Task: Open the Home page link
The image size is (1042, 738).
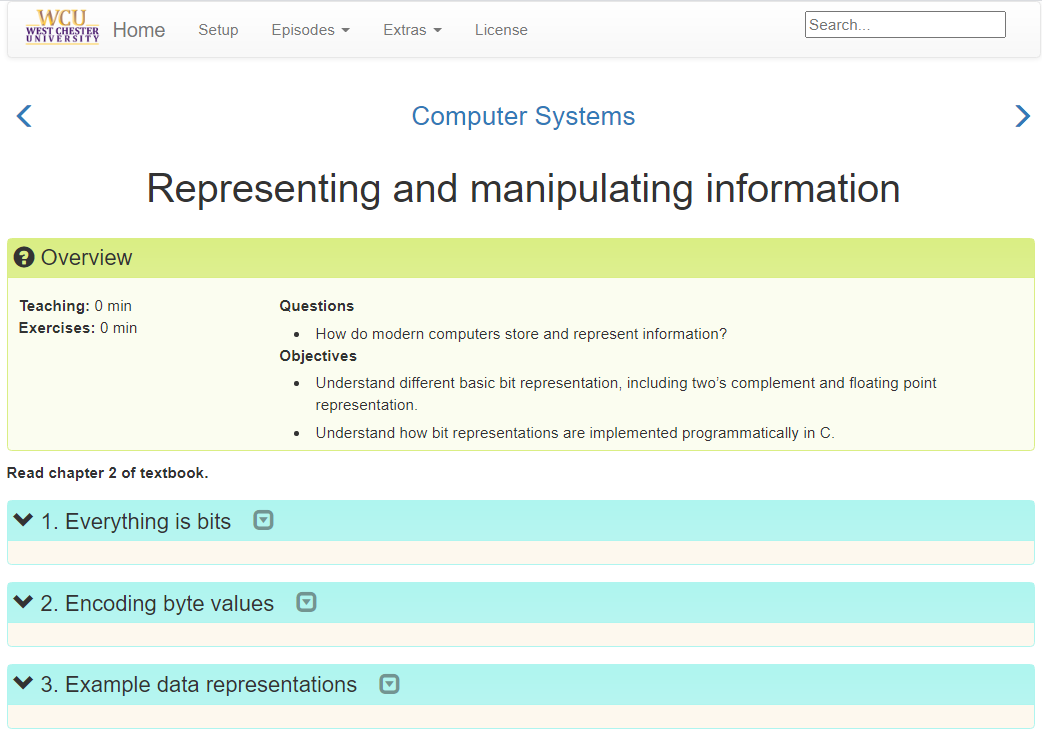Action: coord(139,30)
